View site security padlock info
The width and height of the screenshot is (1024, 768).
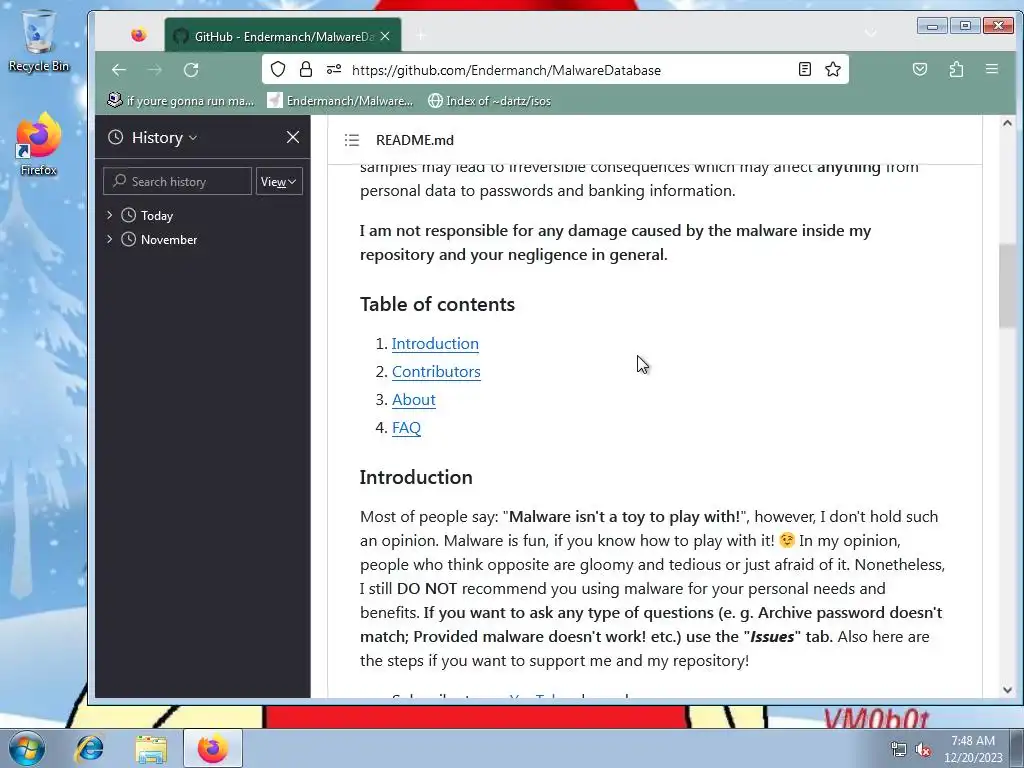coord(306,69)
